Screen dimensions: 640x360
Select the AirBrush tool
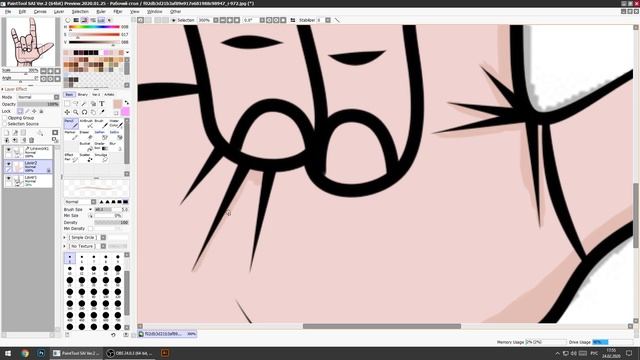coord(86,124)
